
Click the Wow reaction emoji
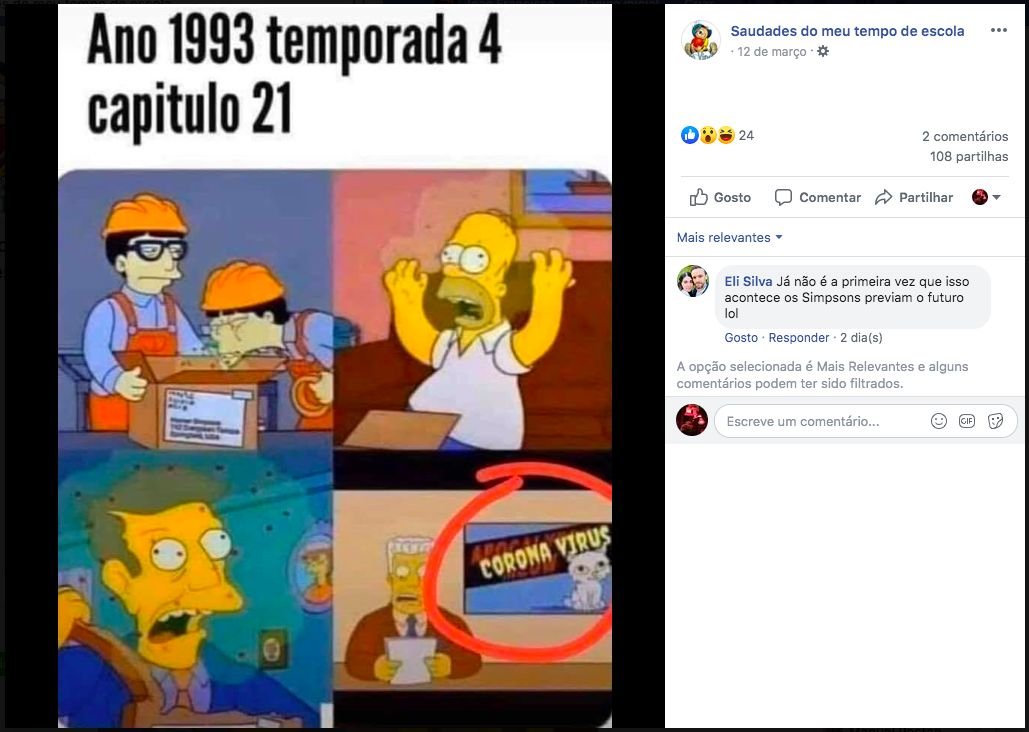pyautogui.click(x=707, y=135)
